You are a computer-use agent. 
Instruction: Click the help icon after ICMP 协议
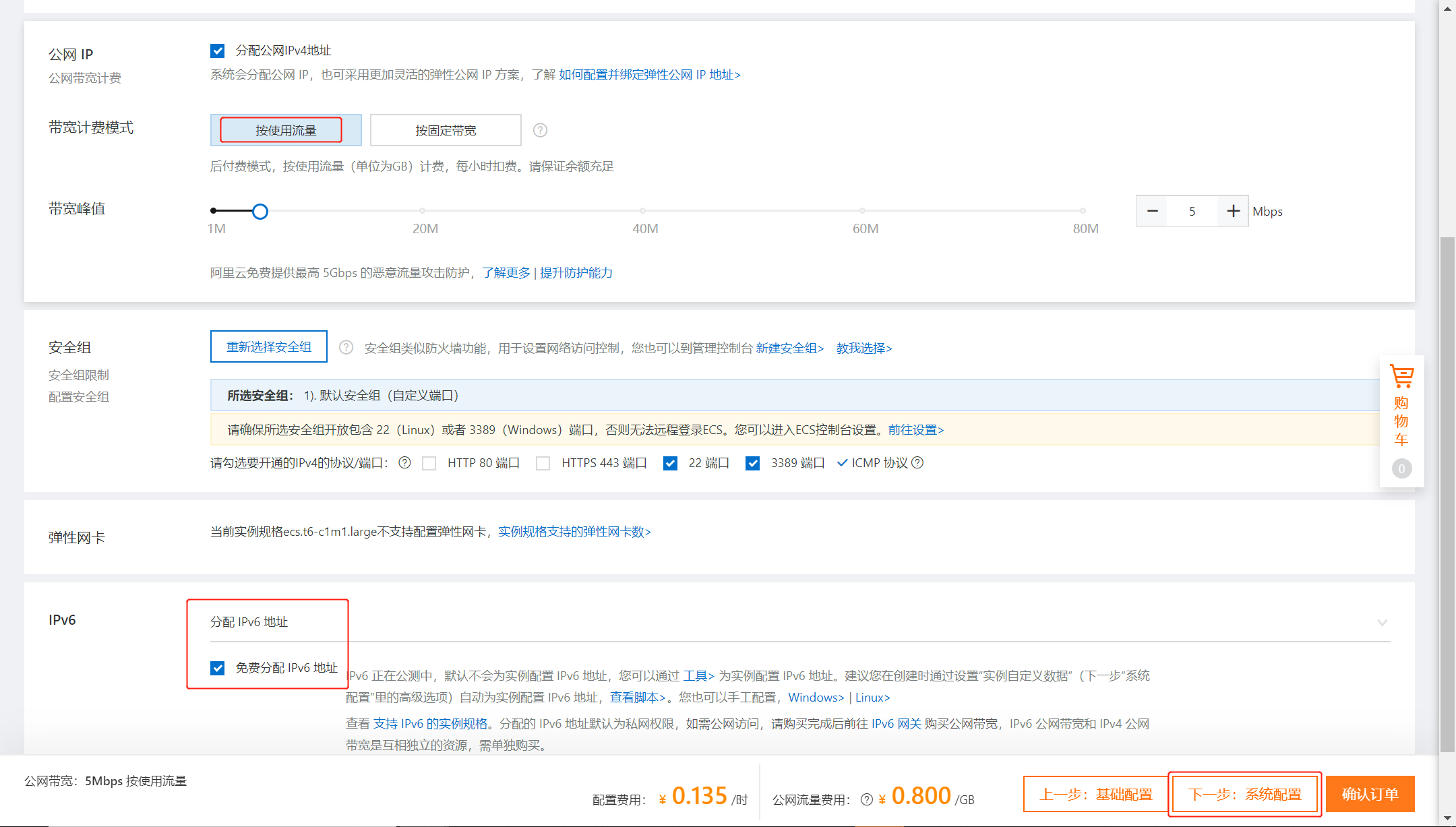[918, 462]
